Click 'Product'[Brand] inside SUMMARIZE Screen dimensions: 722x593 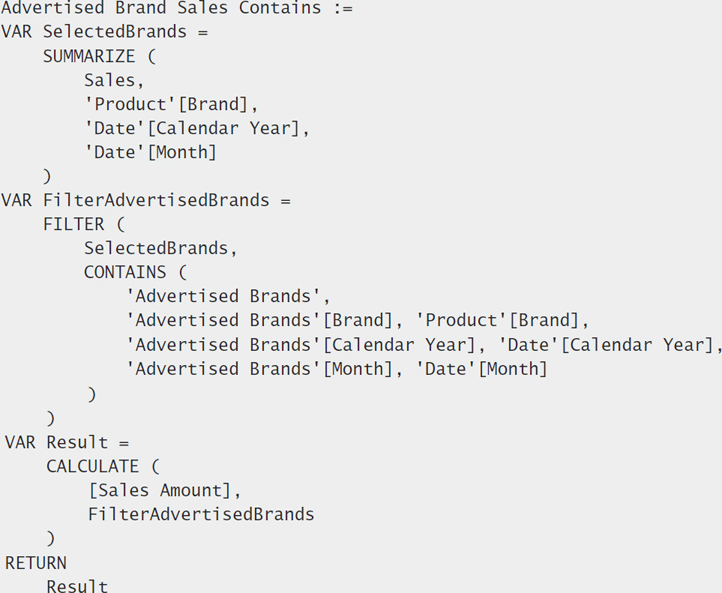point(166,104)
